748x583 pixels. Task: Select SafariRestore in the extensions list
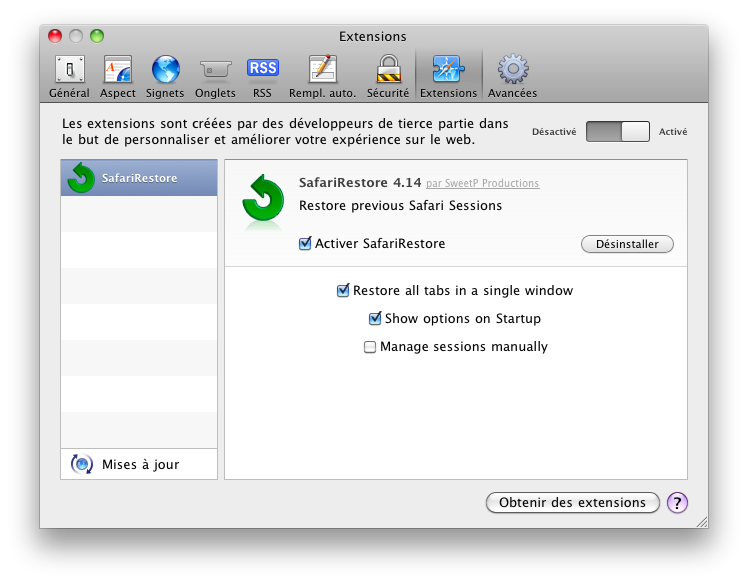139,178
